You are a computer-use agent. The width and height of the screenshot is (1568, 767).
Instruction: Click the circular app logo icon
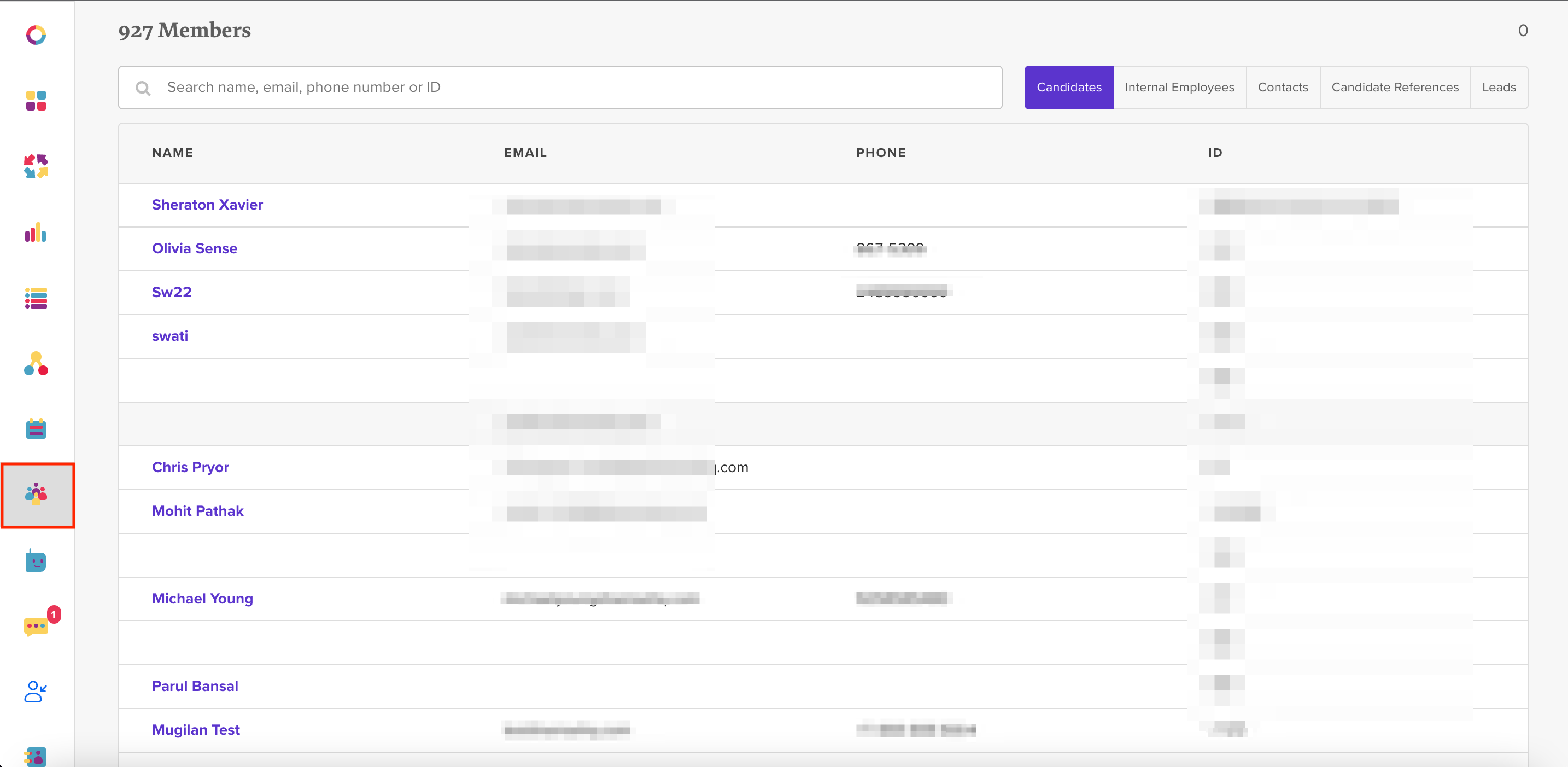click(36, 34)
